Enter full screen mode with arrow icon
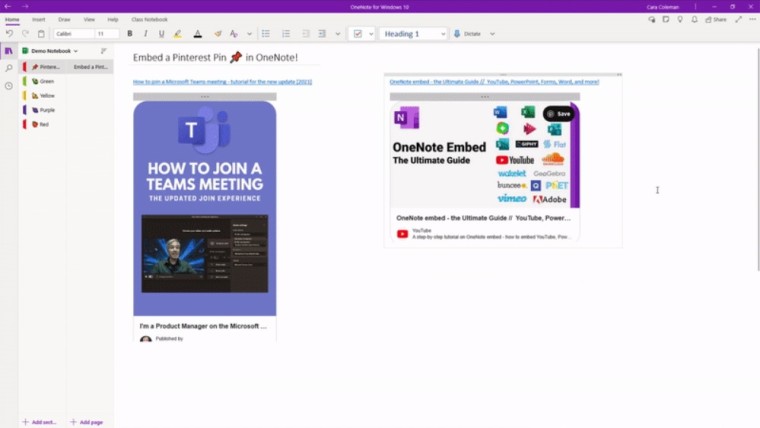The image size is (760, 428). point(738,19)
